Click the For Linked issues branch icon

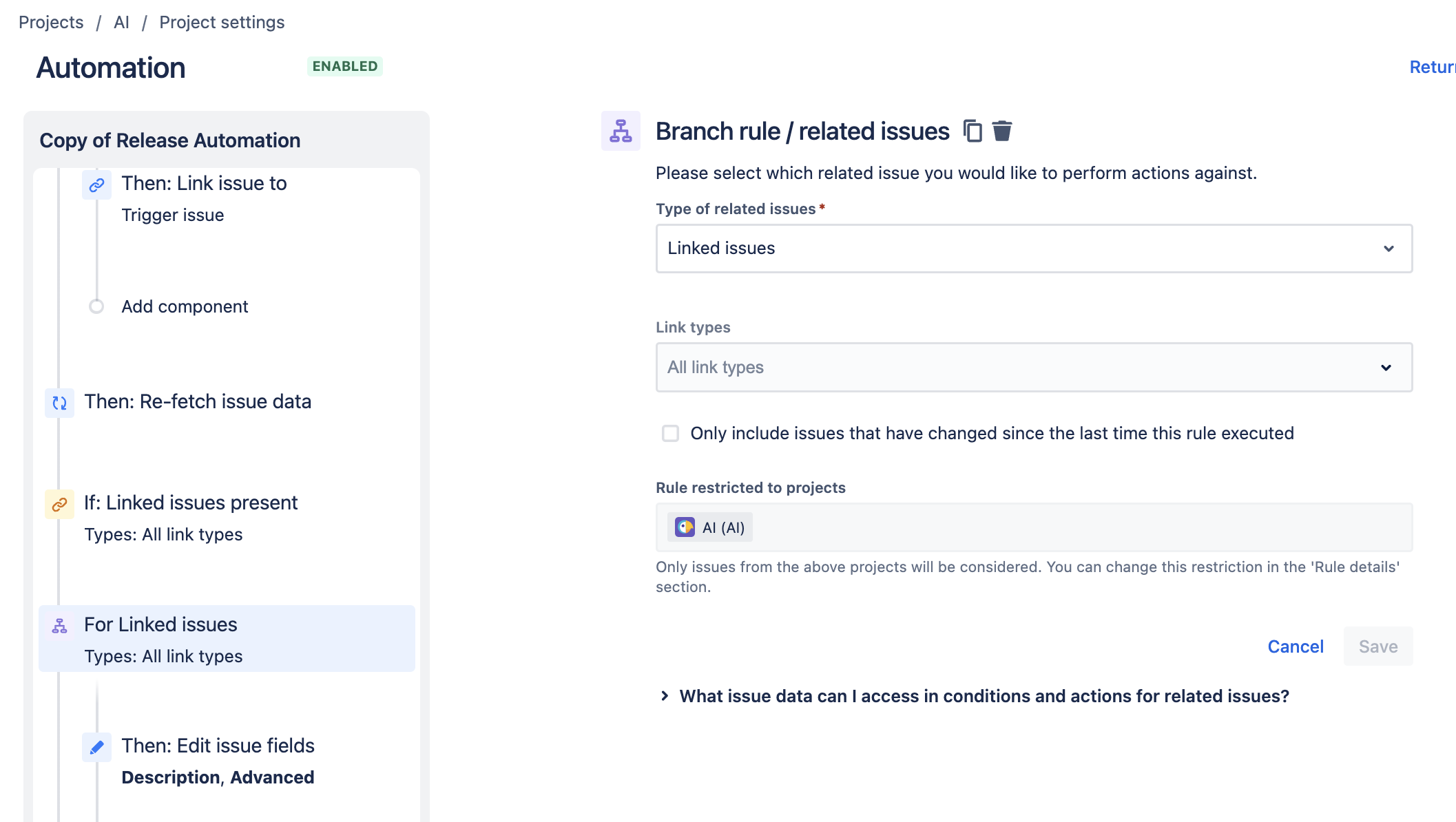pos(59,626)
